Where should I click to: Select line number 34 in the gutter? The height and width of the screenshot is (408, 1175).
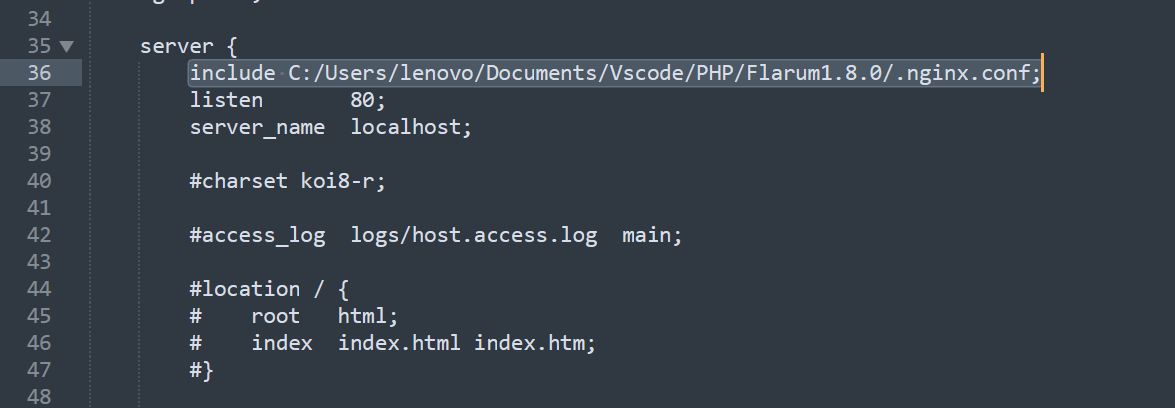[x=39, y=19]
